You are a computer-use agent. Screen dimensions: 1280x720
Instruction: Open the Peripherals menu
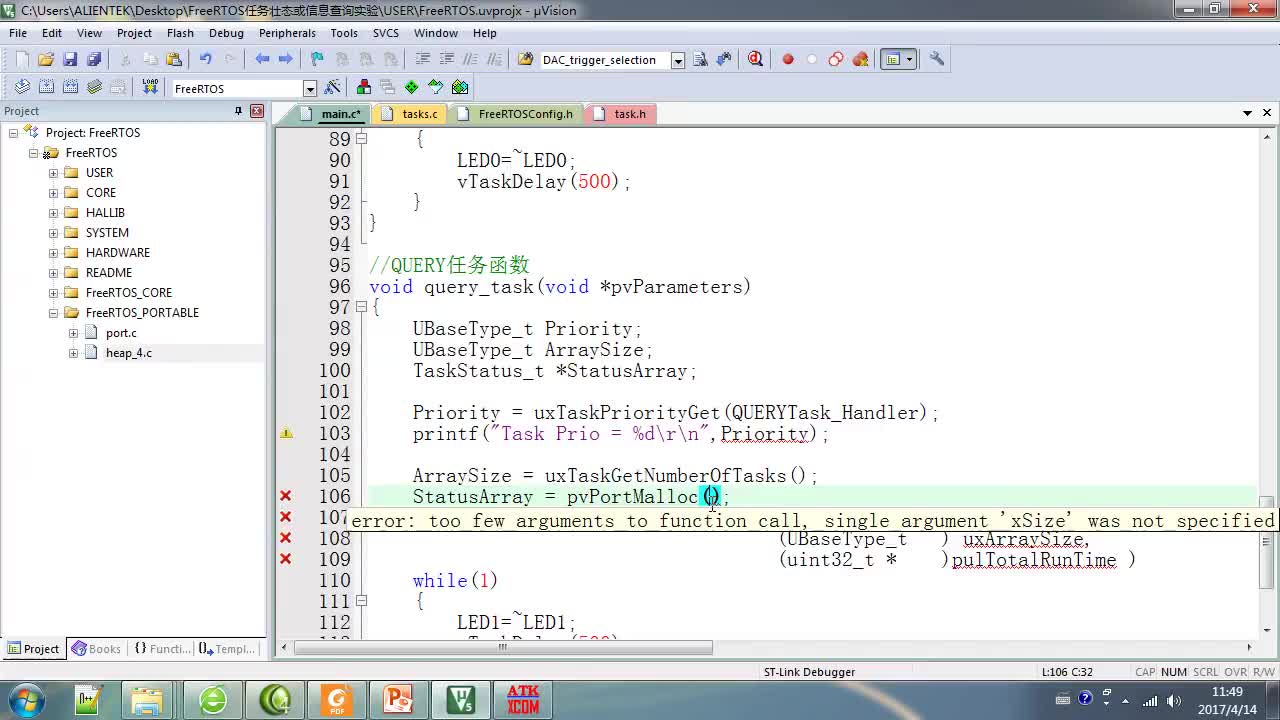coord(287,33)
